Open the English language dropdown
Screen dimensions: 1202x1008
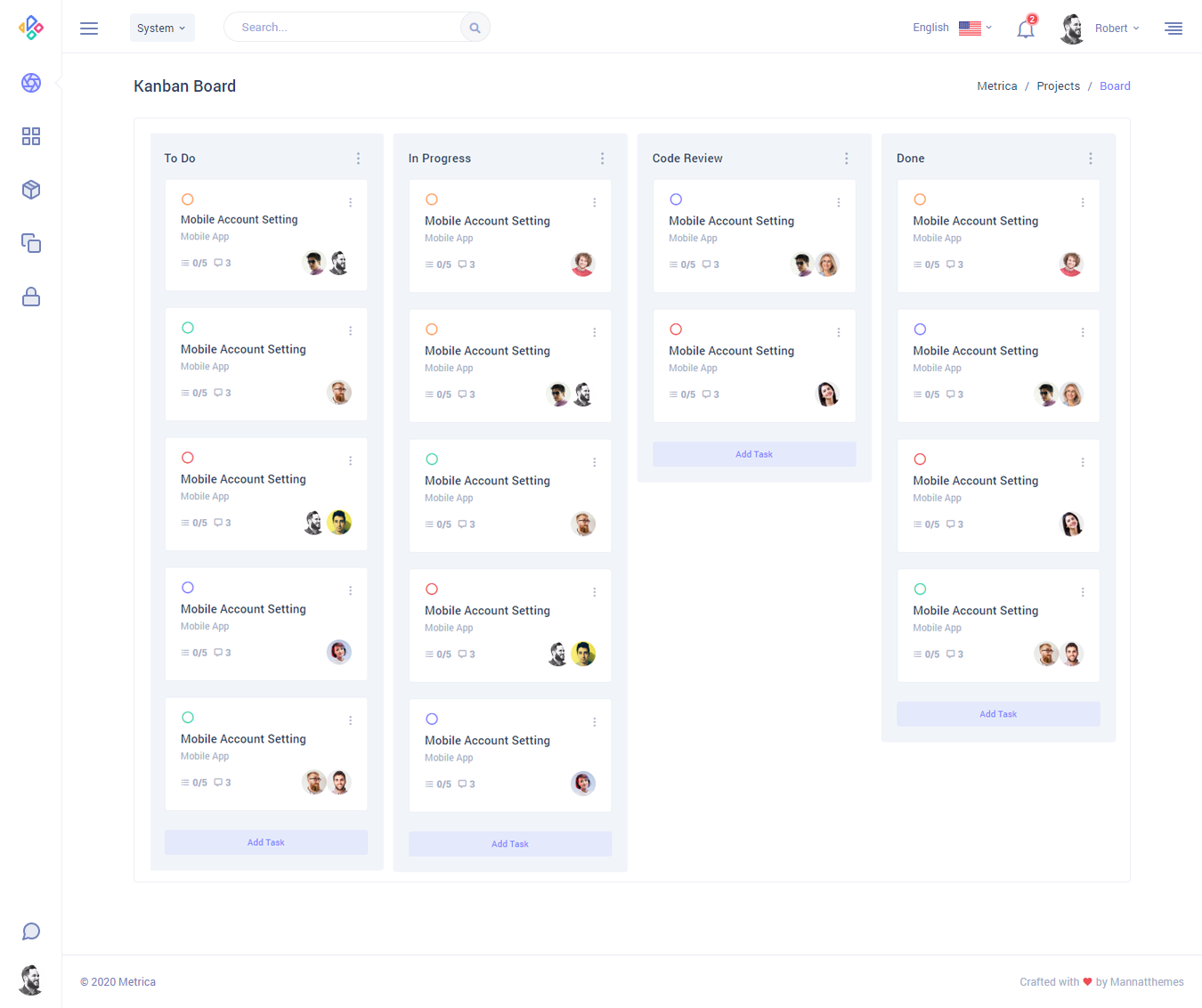pyautogui.click(x=951, y=28)
